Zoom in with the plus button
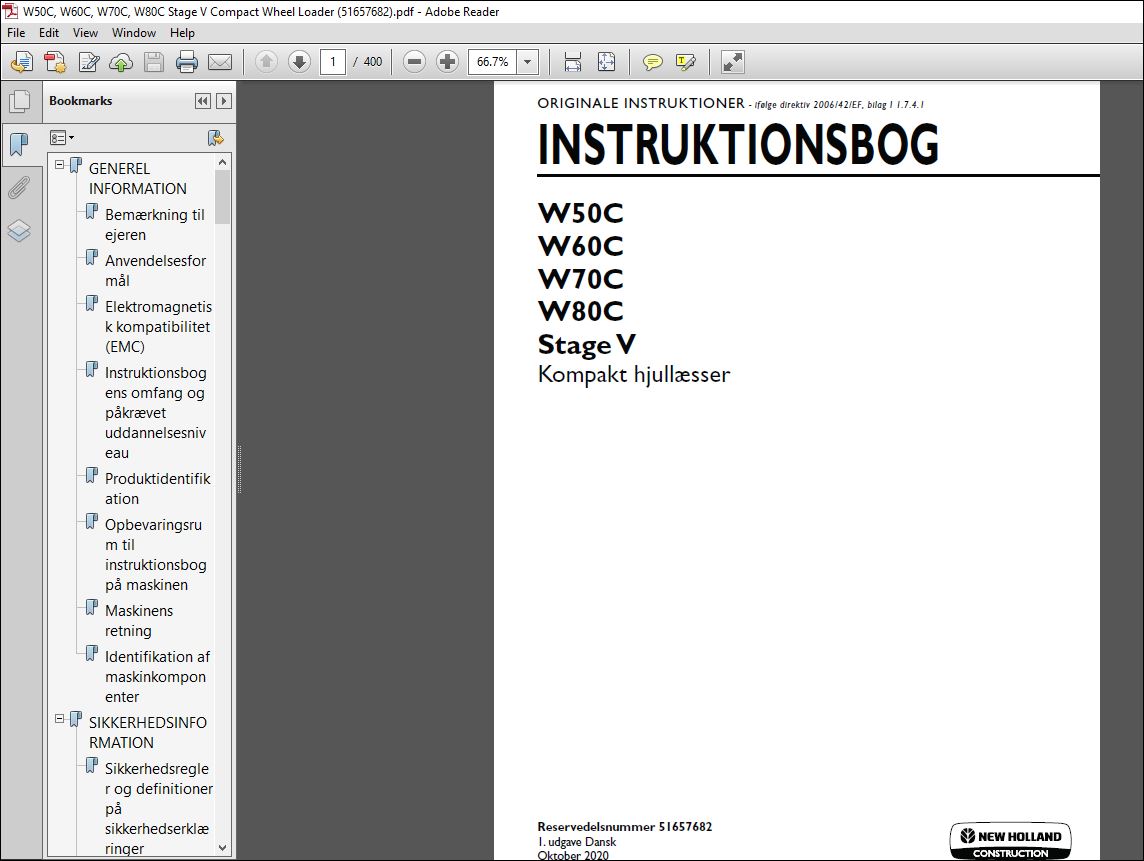This screenshot has width=1144, height=861. tap(447, 62)
